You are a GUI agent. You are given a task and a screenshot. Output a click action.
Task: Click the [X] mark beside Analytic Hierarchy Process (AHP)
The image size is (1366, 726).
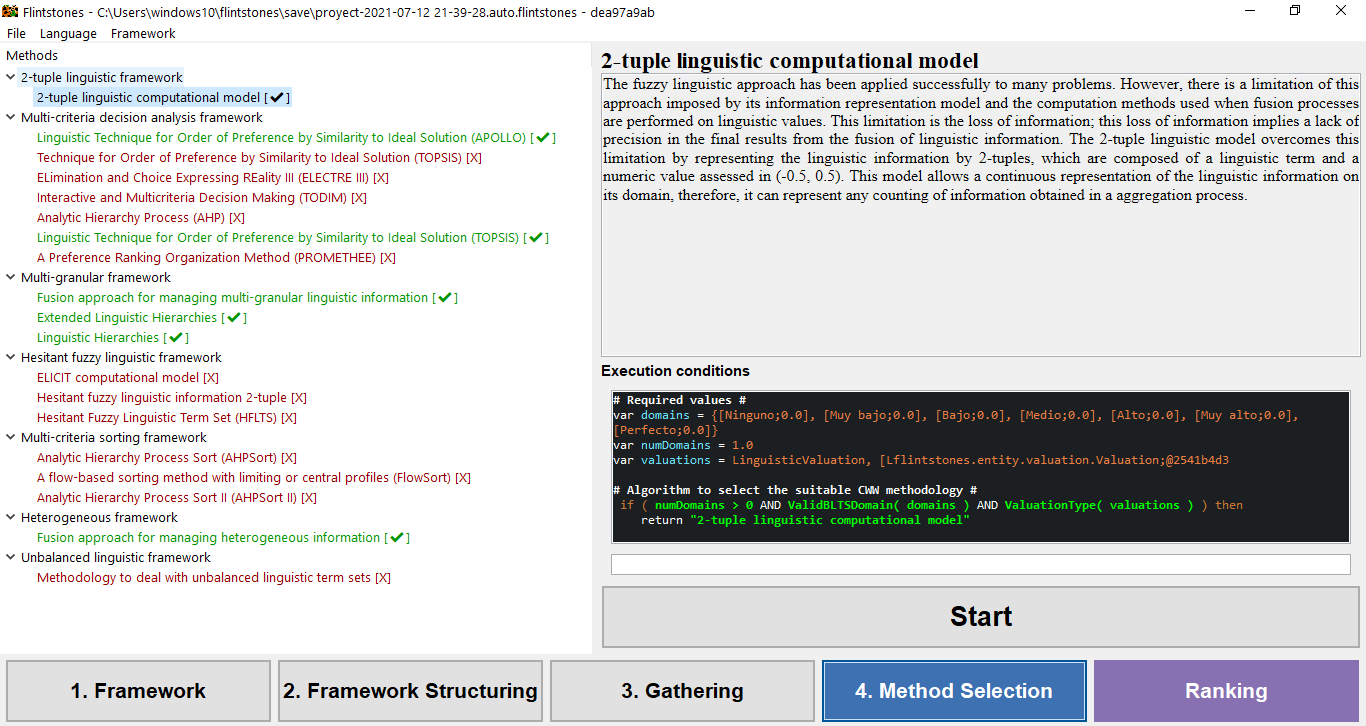pos(237,218)
